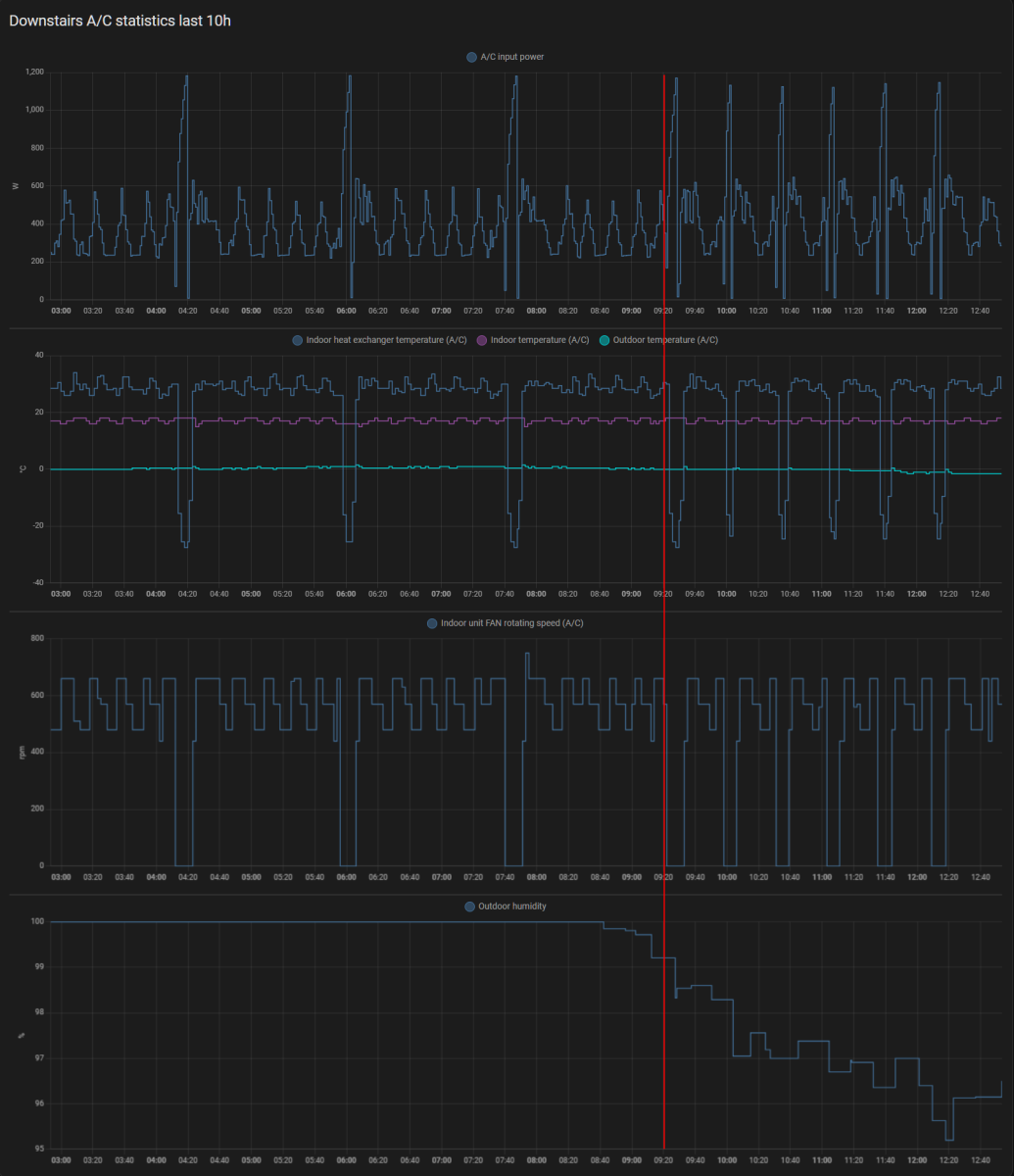Click the Indoor heat exchanger temperature legend dot
The image size is (1014, 1176).
298,340
